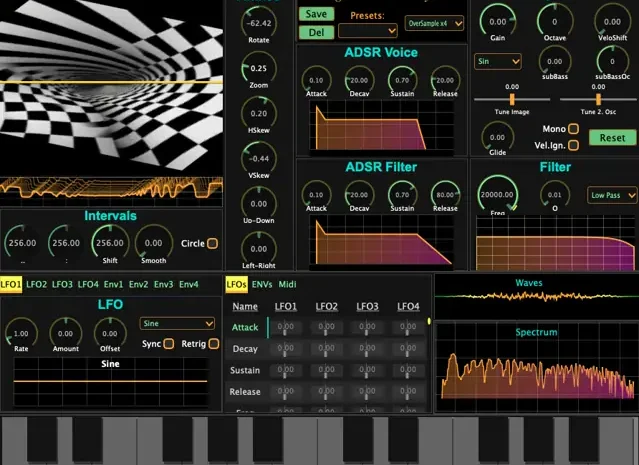
Task: Open the Low Pass filter type dropdown
Action: click(612, 195)
